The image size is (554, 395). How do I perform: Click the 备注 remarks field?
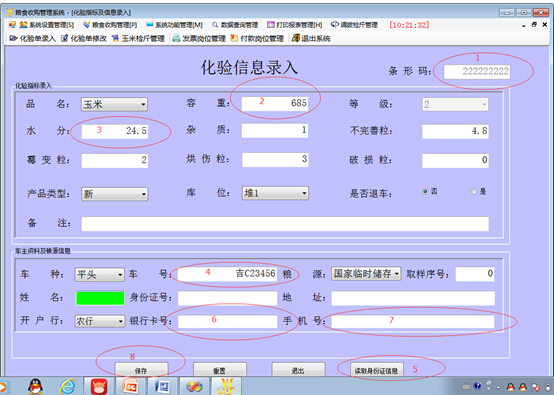pyautogui.click(x=285, y=224)
